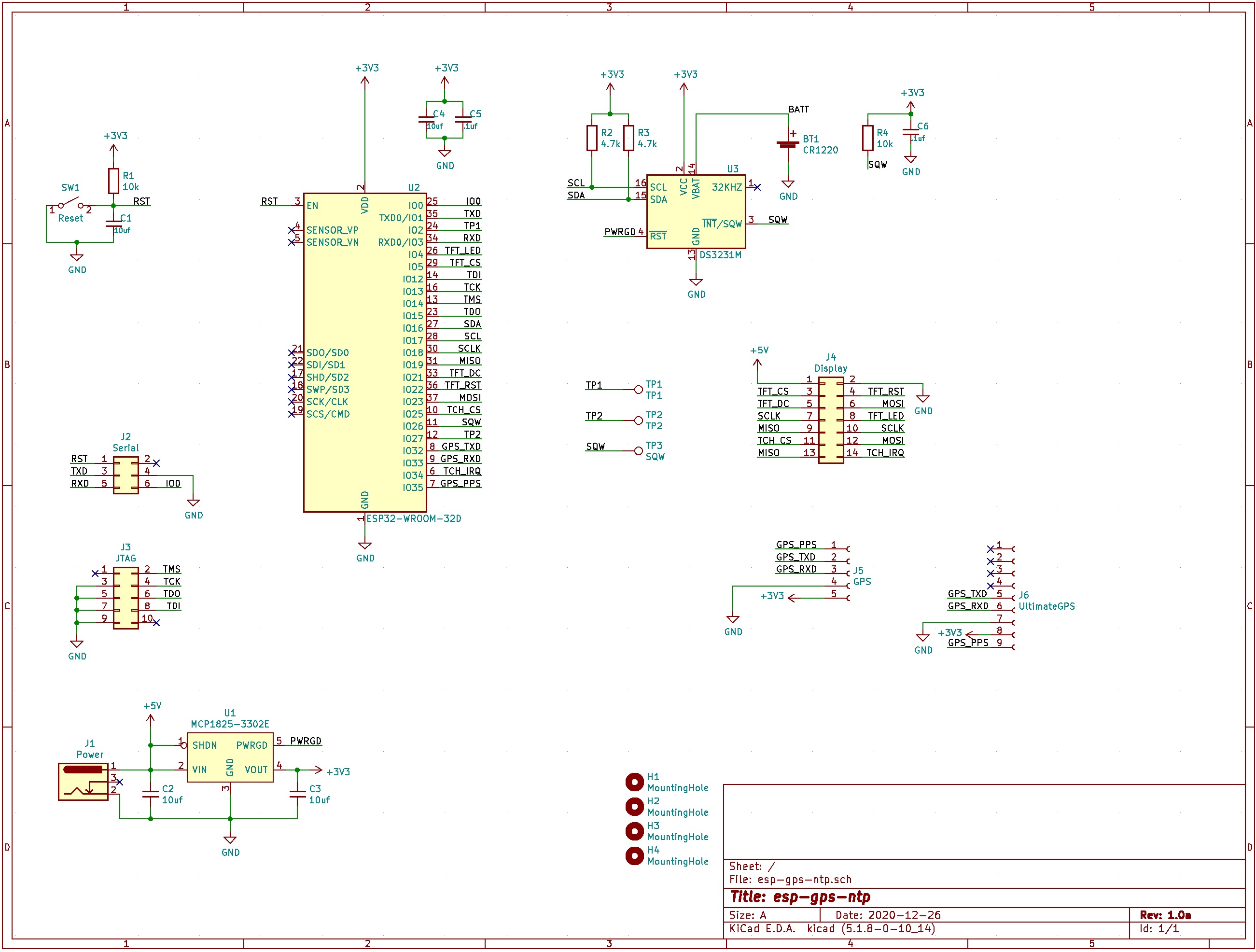
Task: Select the C3 10uf capacitor symbol
Action: click(297, 794)
